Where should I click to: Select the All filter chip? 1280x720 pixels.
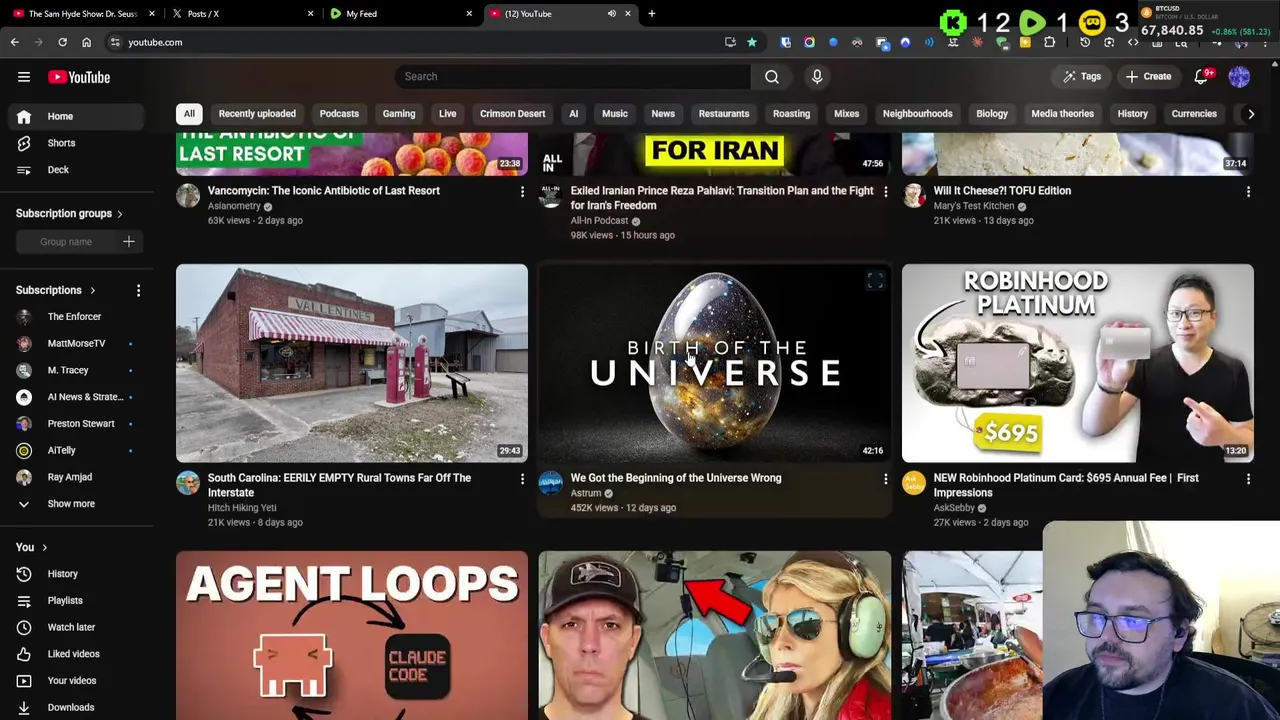[189, 114]
